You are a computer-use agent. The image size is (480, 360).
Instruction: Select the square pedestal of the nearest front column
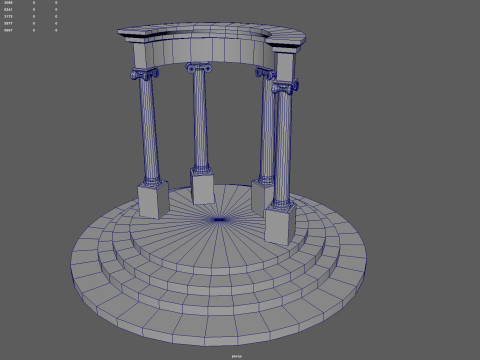[x=280, y=223]
